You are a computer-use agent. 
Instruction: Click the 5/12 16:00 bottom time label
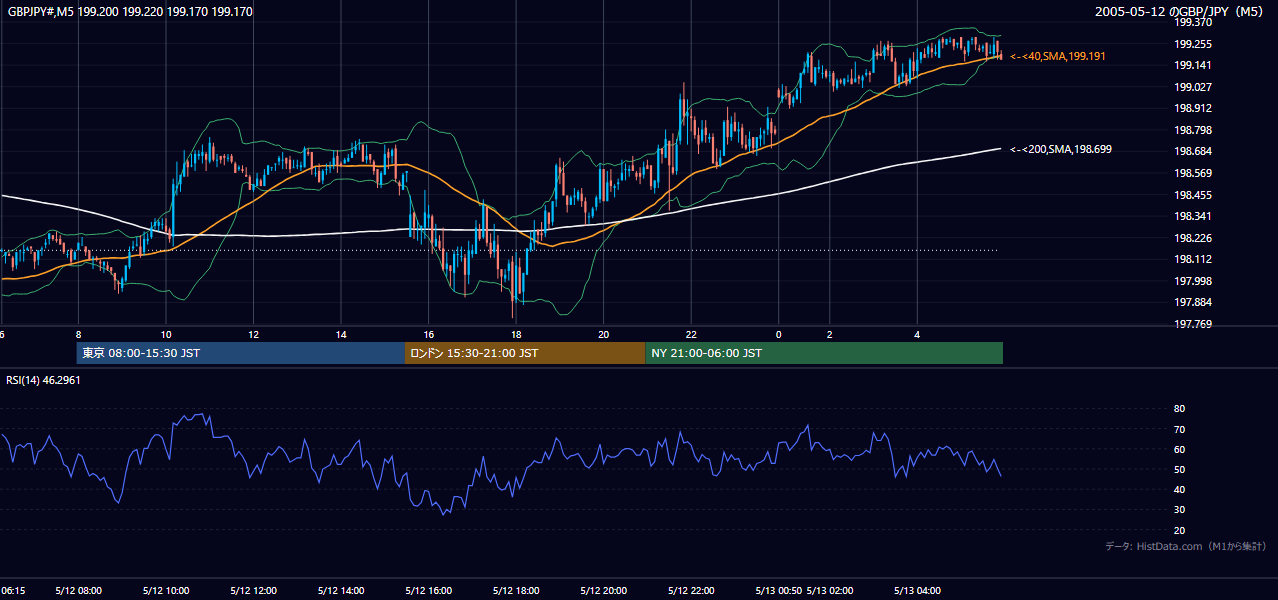point(429,590)
